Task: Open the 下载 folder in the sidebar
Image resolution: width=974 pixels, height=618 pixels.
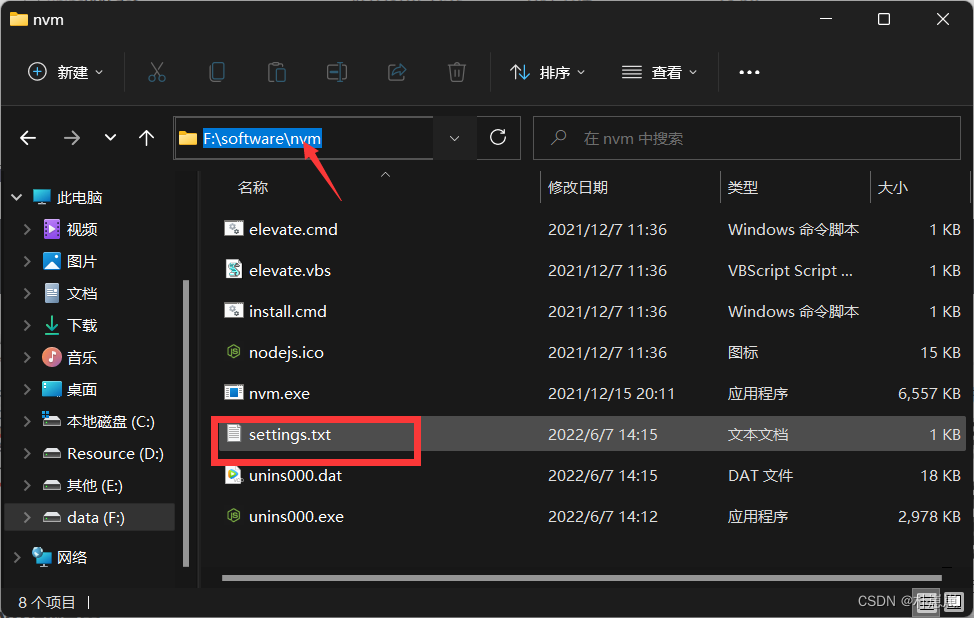Action: (78, 324)
